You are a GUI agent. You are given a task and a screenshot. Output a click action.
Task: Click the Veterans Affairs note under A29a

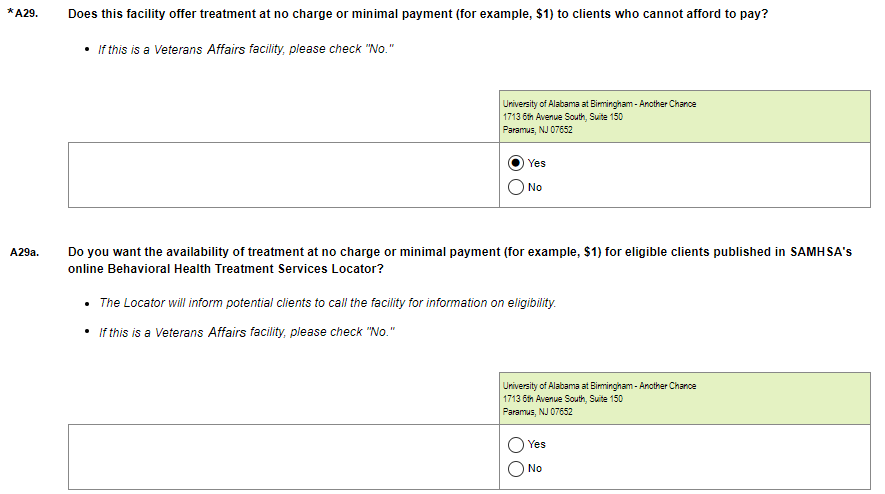tap(246, 333)
